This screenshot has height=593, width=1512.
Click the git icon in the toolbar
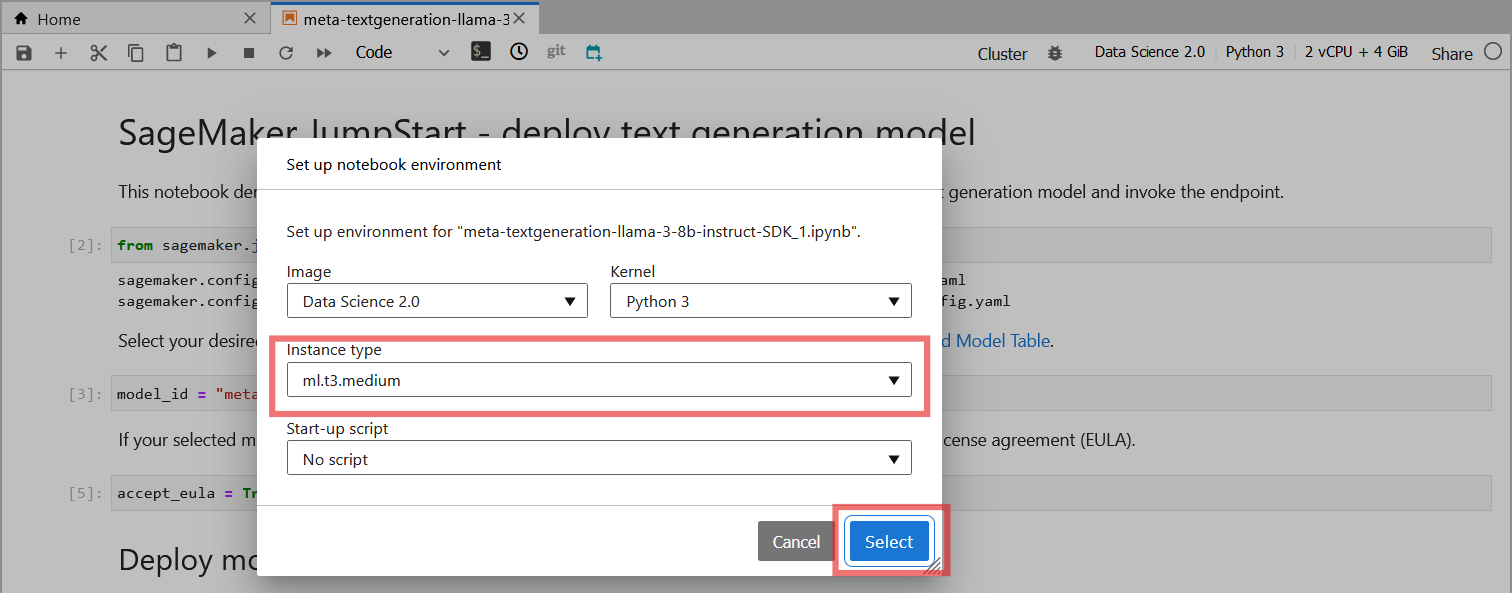[x=556, y=52]
